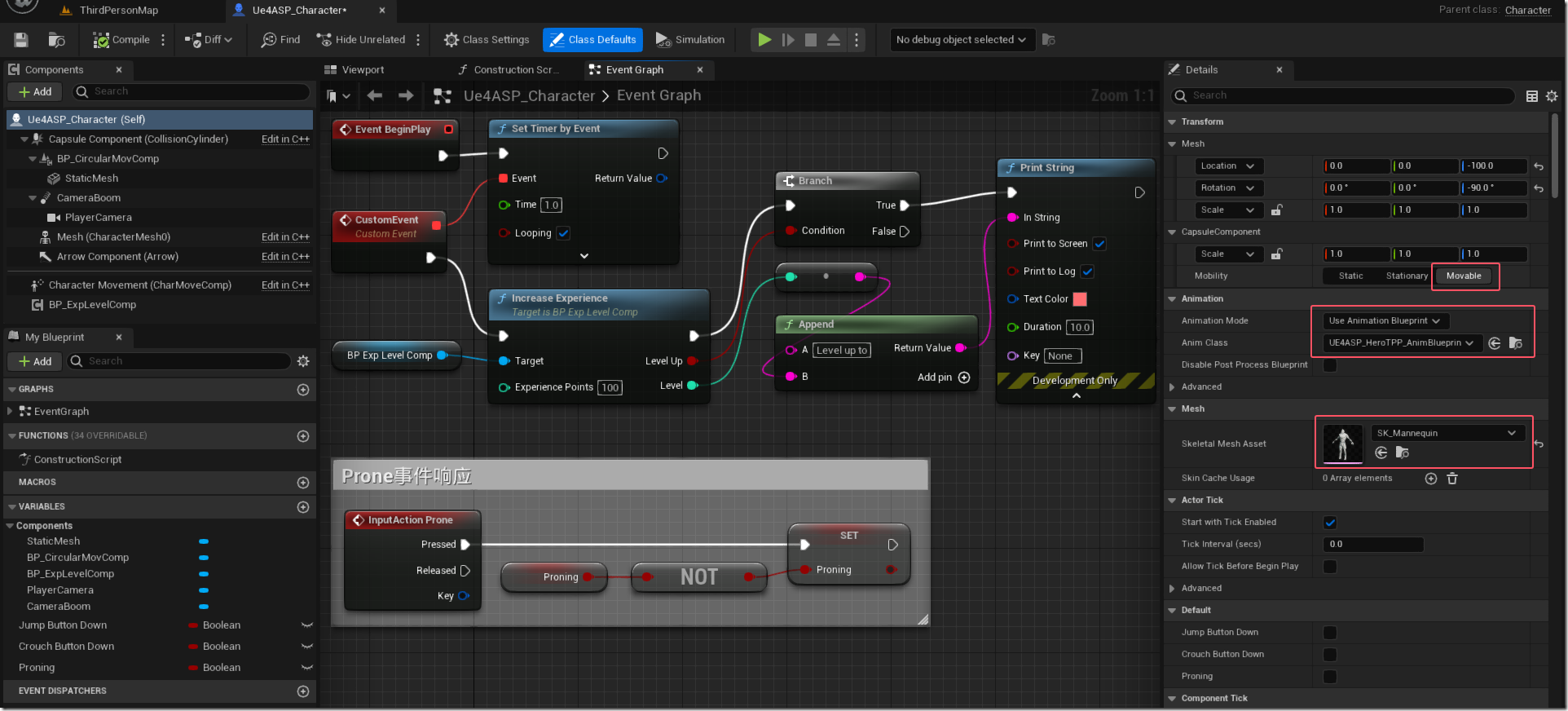Add Skin Cache Usage array element

pos(1431,479)
